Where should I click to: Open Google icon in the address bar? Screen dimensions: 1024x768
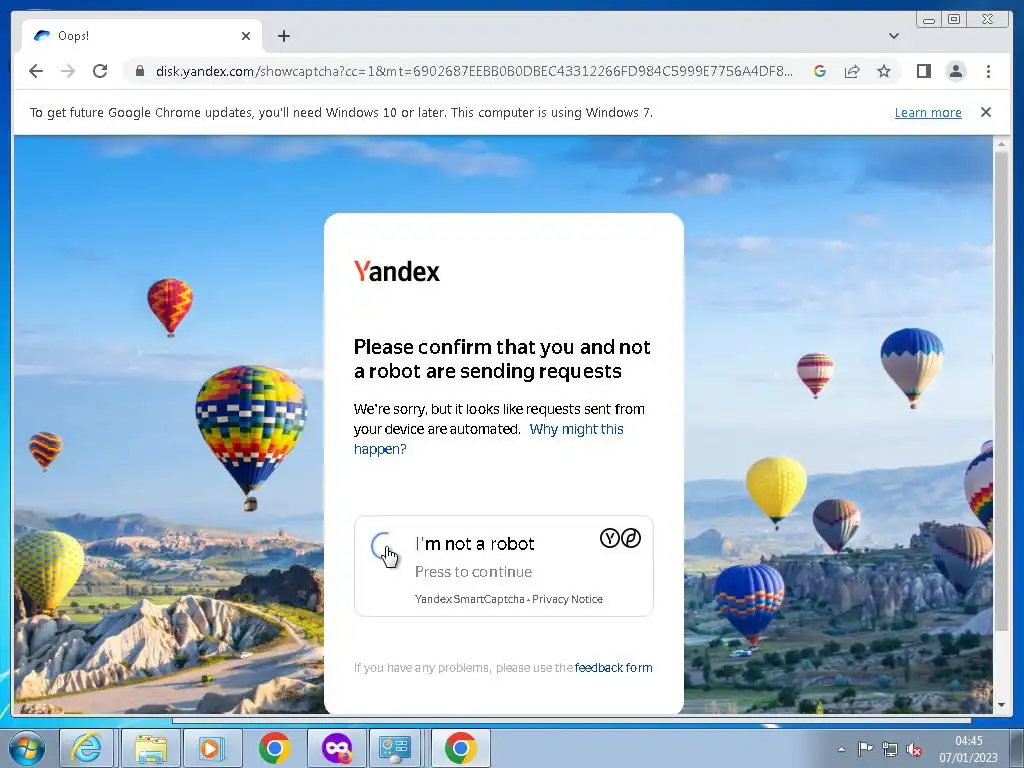coord(820,71)
